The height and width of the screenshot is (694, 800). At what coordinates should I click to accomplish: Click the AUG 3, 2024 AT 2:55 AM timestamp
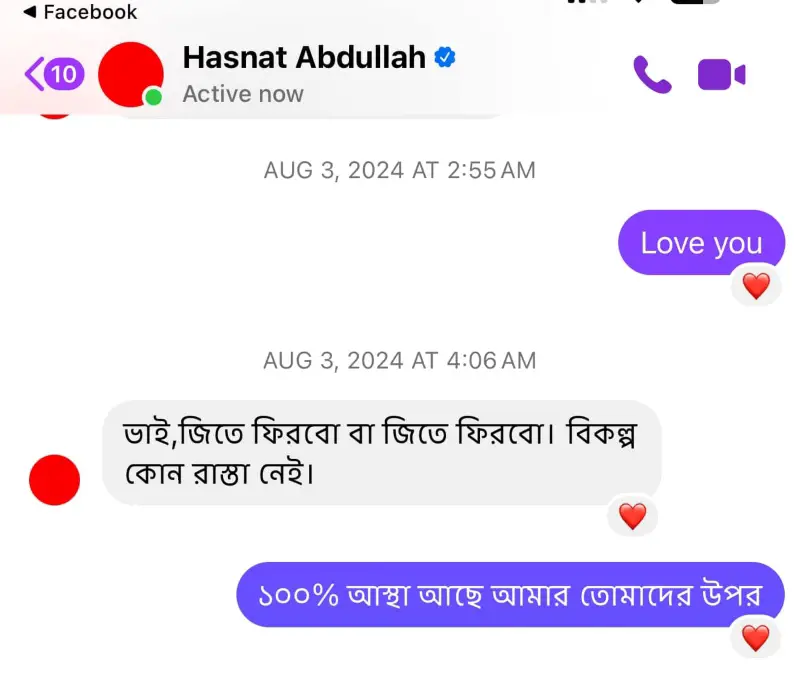point(399,170)
